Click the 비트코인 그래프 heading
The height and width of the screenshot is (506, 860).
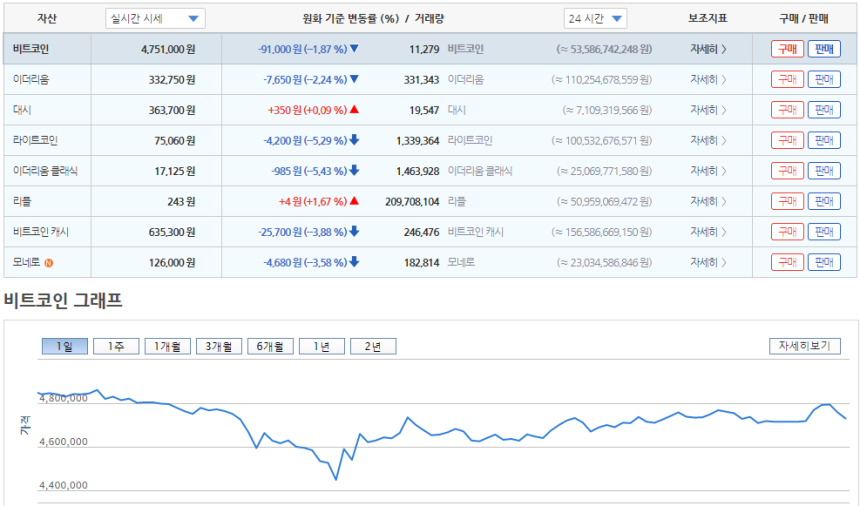[63, 300]
